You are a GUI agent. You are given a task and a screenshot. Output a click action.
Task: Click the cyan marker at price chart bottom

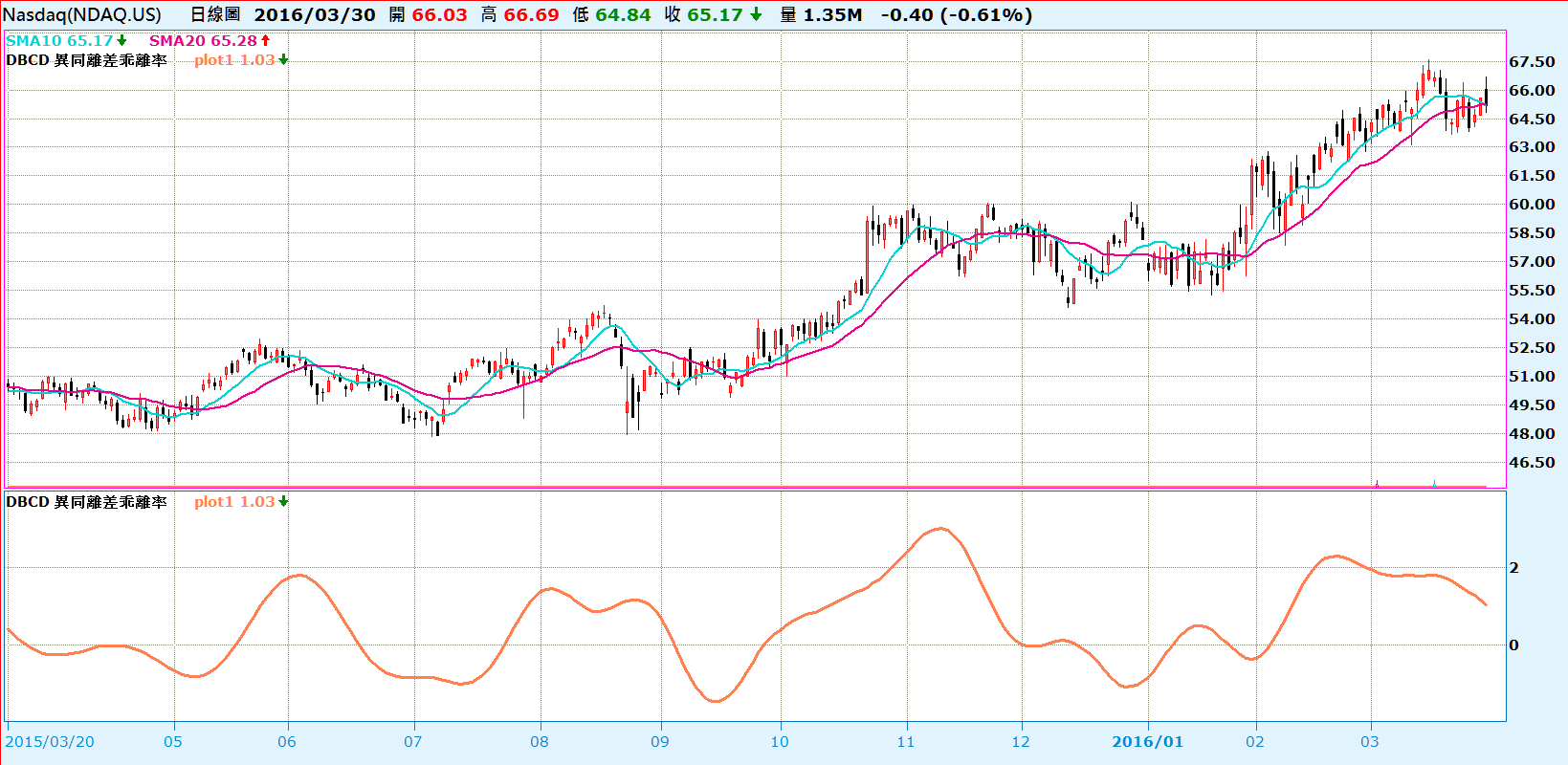1434,484
